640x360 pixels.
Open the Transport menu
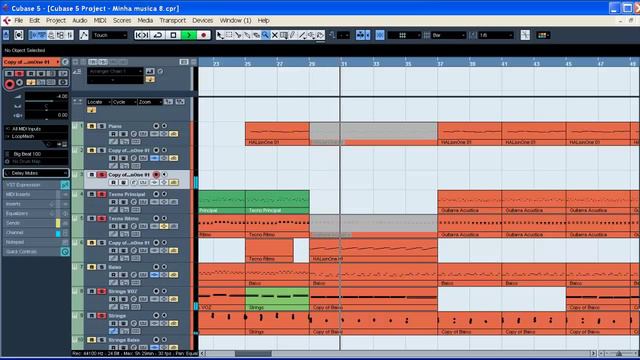172,20
